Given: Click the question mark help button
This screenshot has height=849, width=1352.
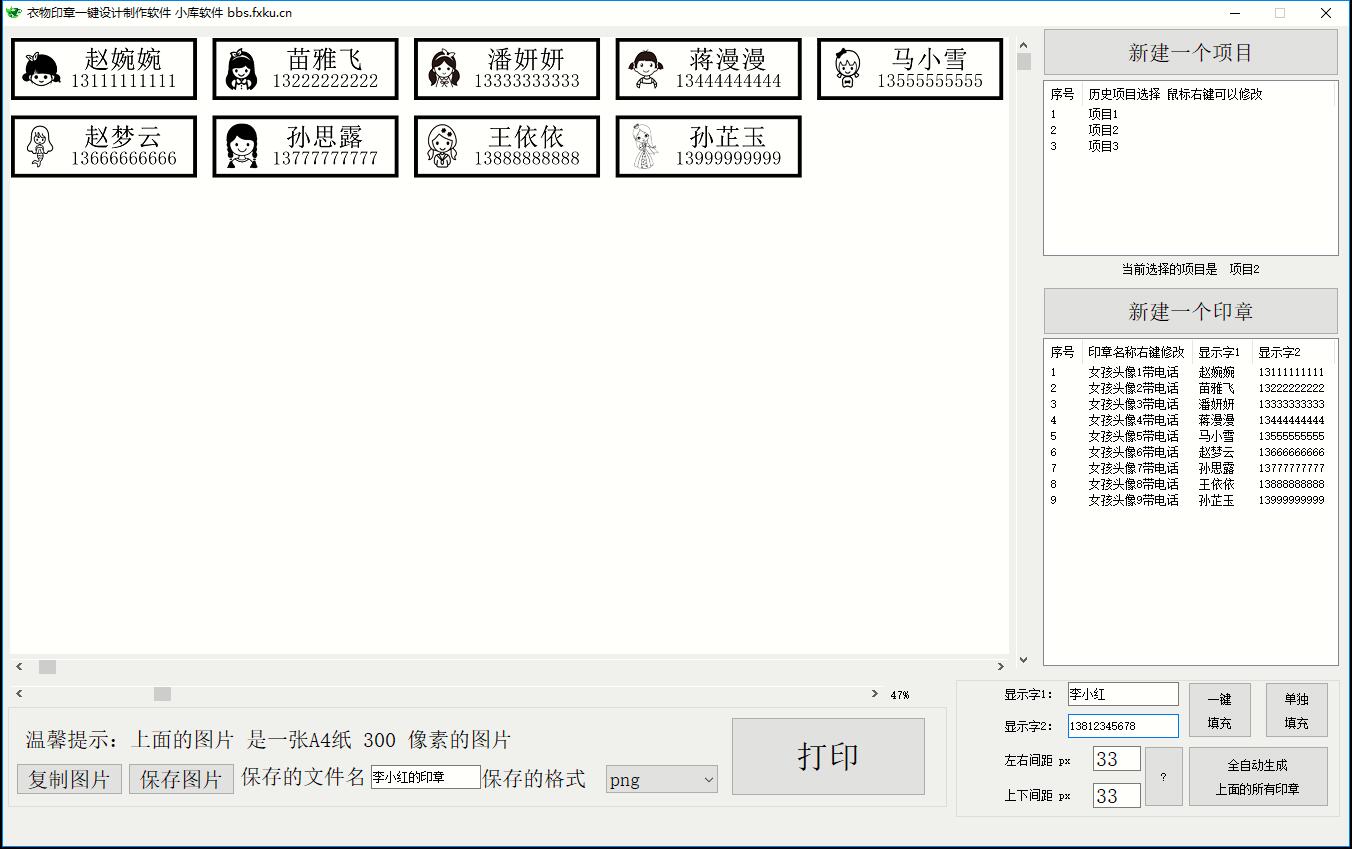Looking at the screenshot, I should 1163,777.
